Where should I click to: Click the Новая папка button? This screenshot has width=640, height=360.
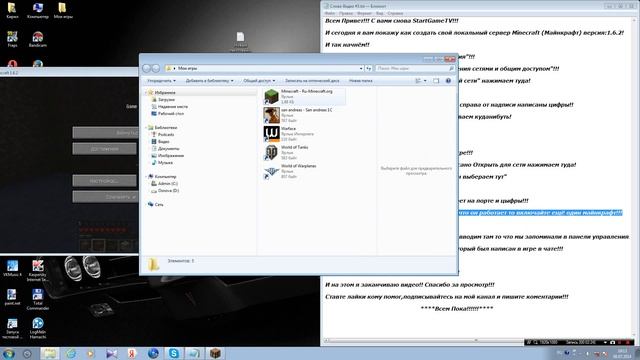(x=360, y=81)
